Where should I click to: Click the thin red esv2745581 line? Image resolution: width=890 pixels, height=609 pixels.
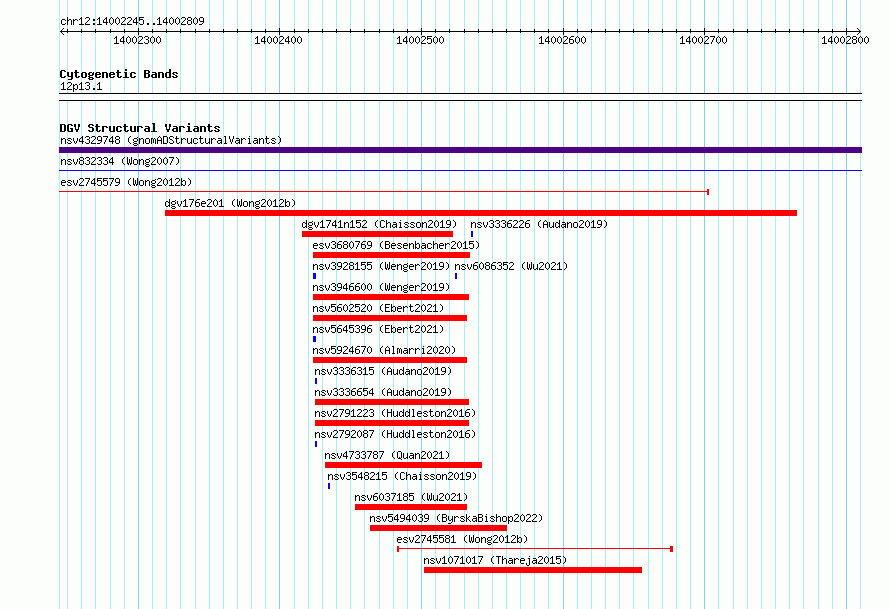point(535,549)
